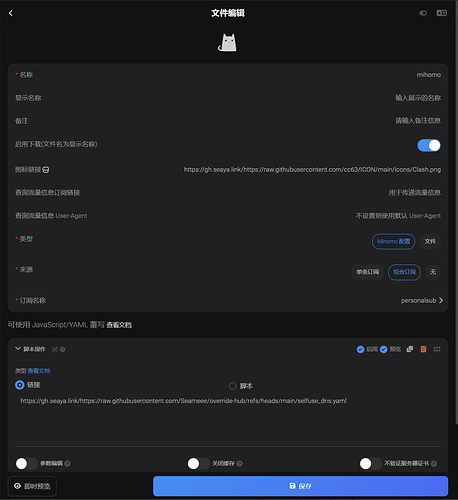Toggle off 启用下载 switch

(429, 145)
